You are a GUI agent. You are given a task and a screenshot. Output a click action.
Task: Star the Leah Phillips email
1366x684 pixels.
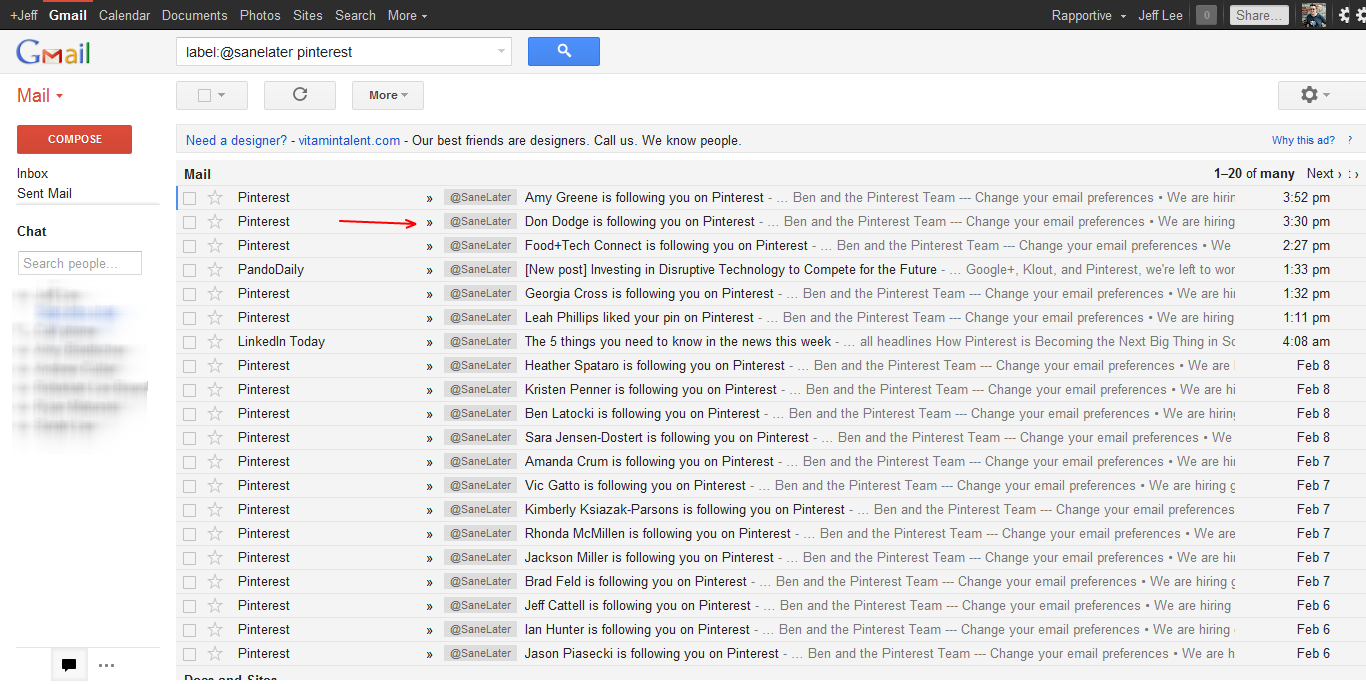click(214, 318)
